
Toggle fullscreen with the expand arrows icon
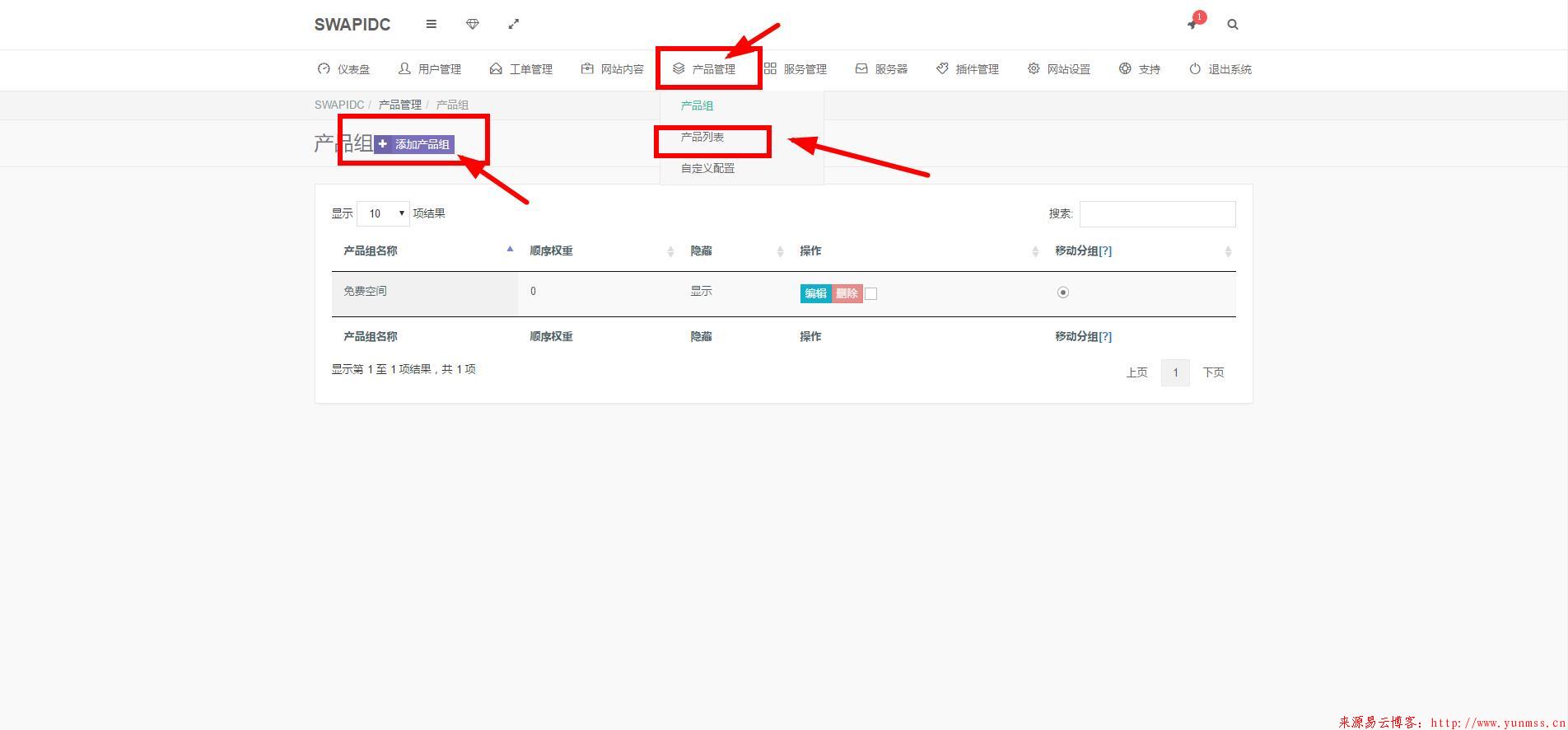[x=514, y=24]
